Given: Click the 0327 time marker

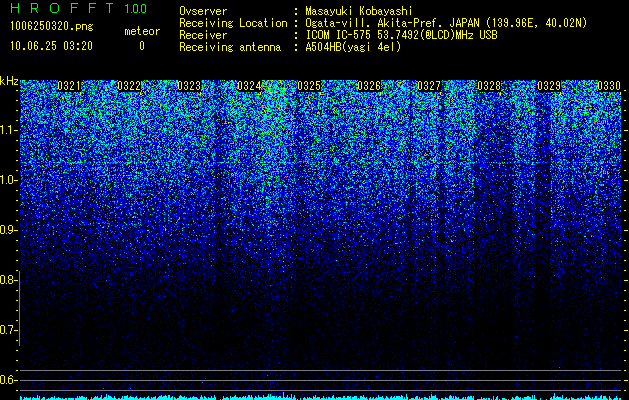Looking at the screenshot, I should [429, 86].
